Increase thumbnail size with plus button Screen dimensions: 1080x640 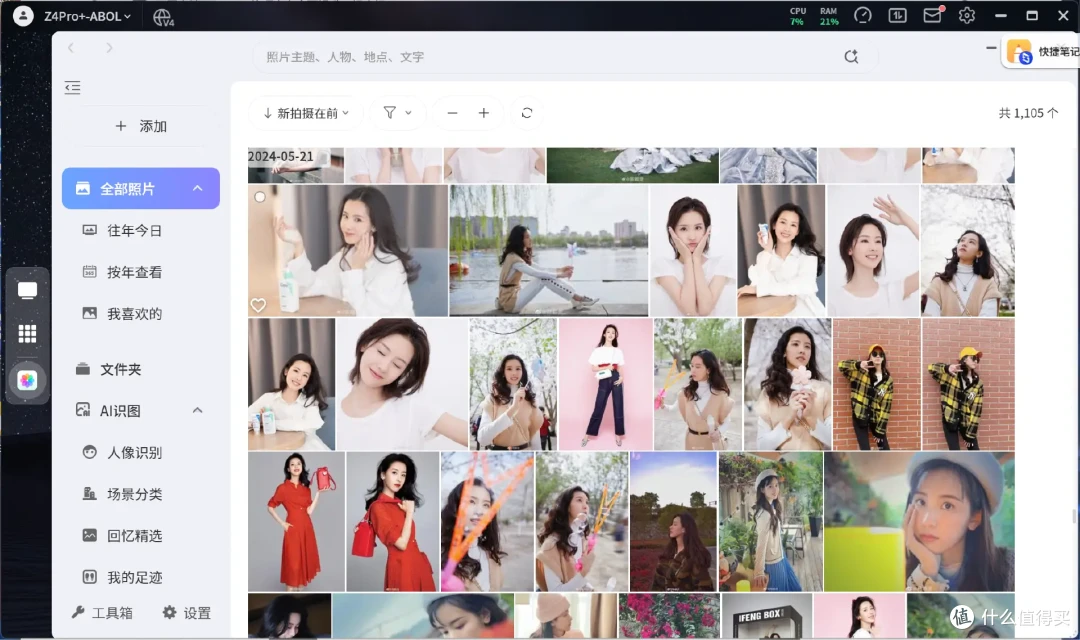pyautogui.click(x=484, y=113)
